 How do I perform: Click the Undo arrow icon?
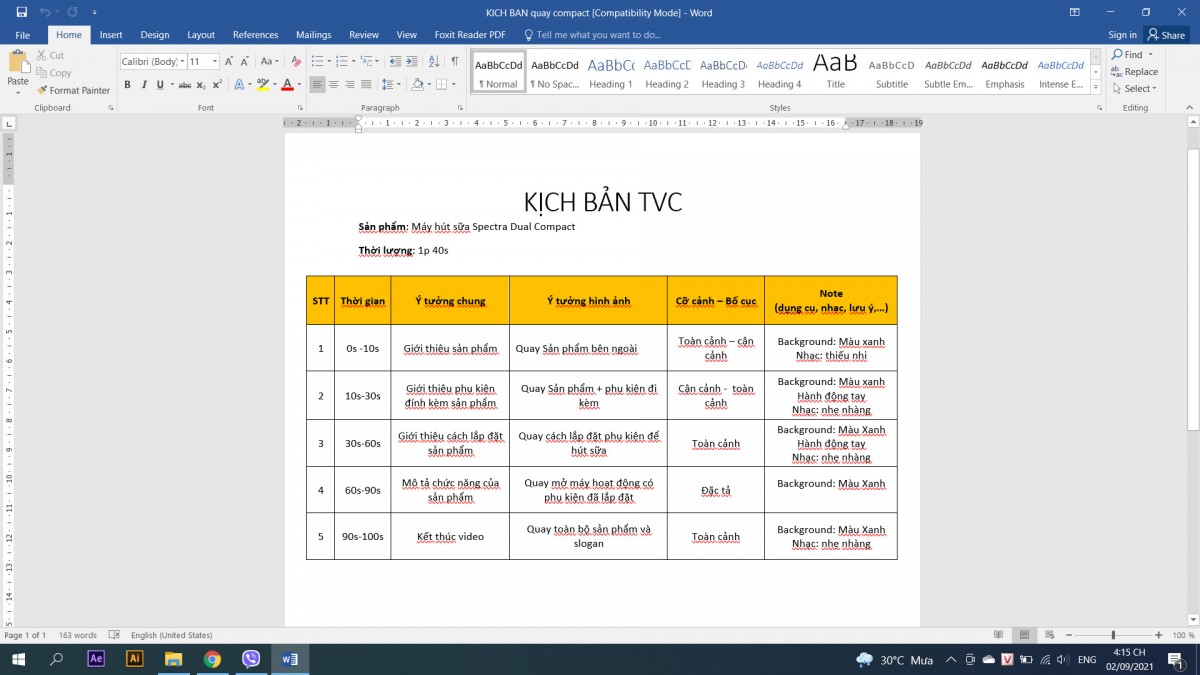click(x=45, y=12)
